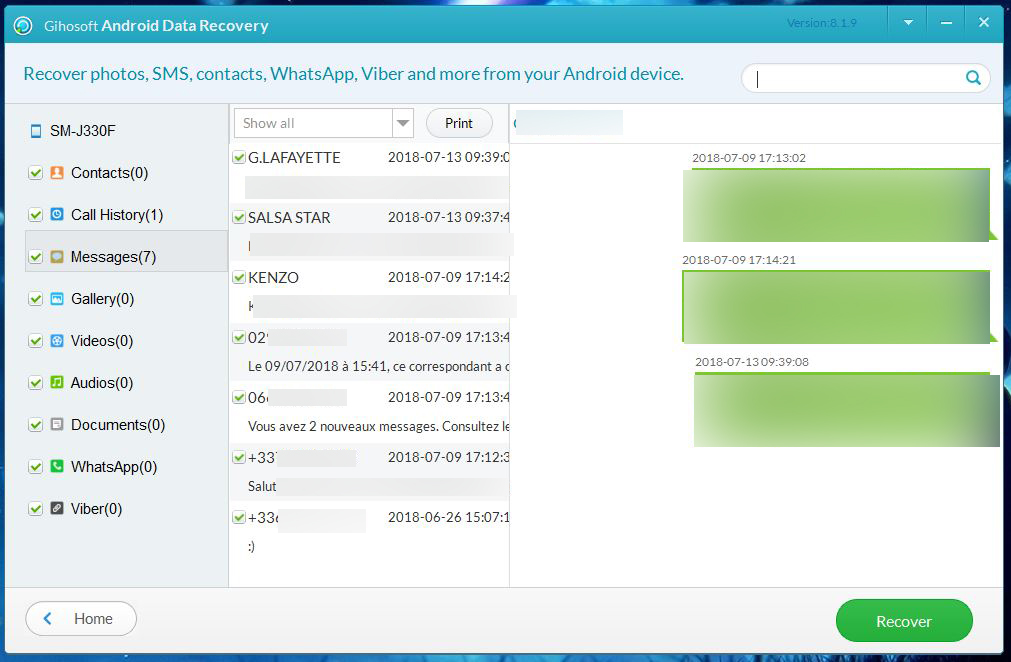Uncheck the Messages(7) checkbox
Image resolution: width=1011 pixels, height=662 pixels.
[35, 257]
